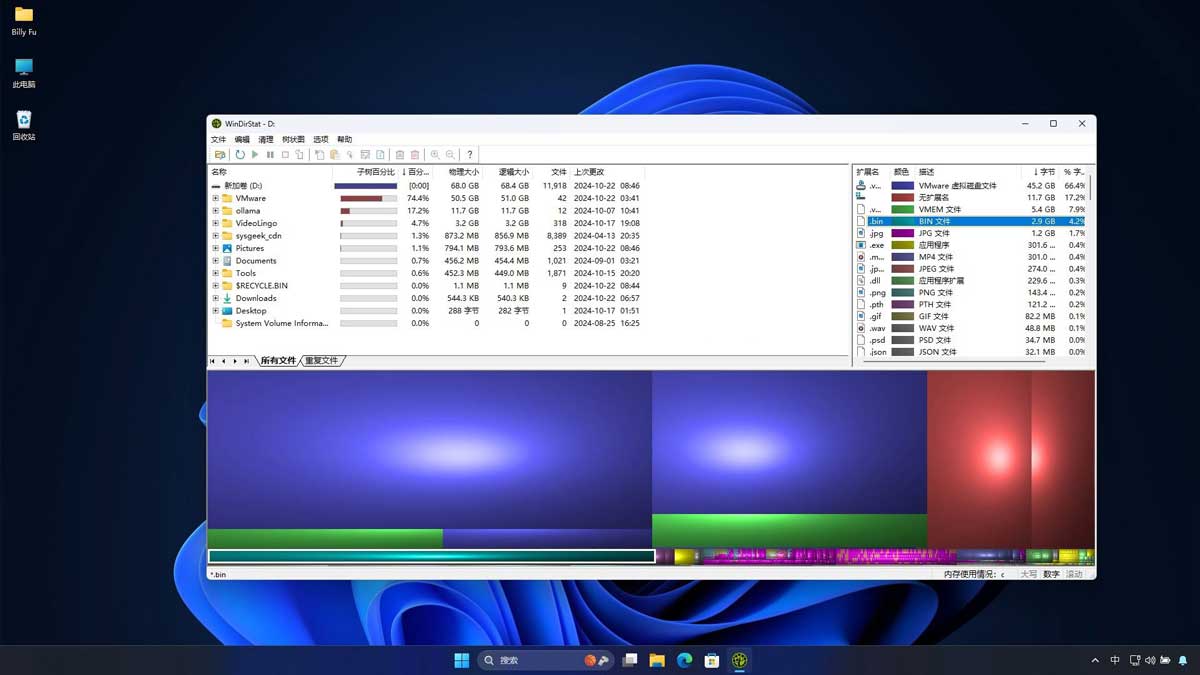
Task: Expand the Documents folder node
Action: point(215,261)
